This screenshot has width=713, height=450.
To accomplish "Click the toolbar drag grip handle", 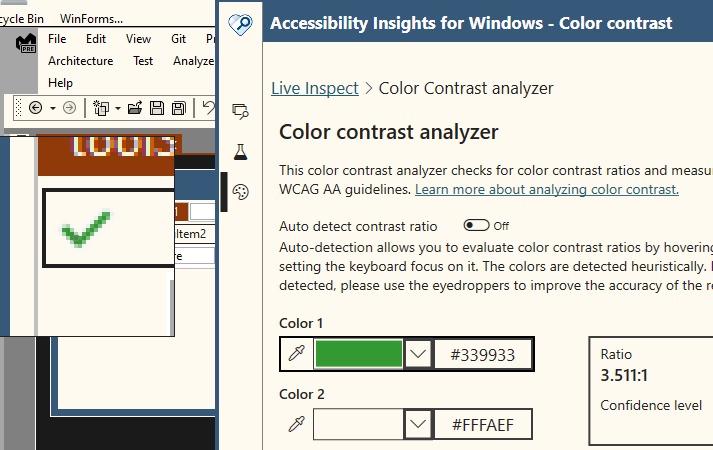I will (x=18, y=108).
